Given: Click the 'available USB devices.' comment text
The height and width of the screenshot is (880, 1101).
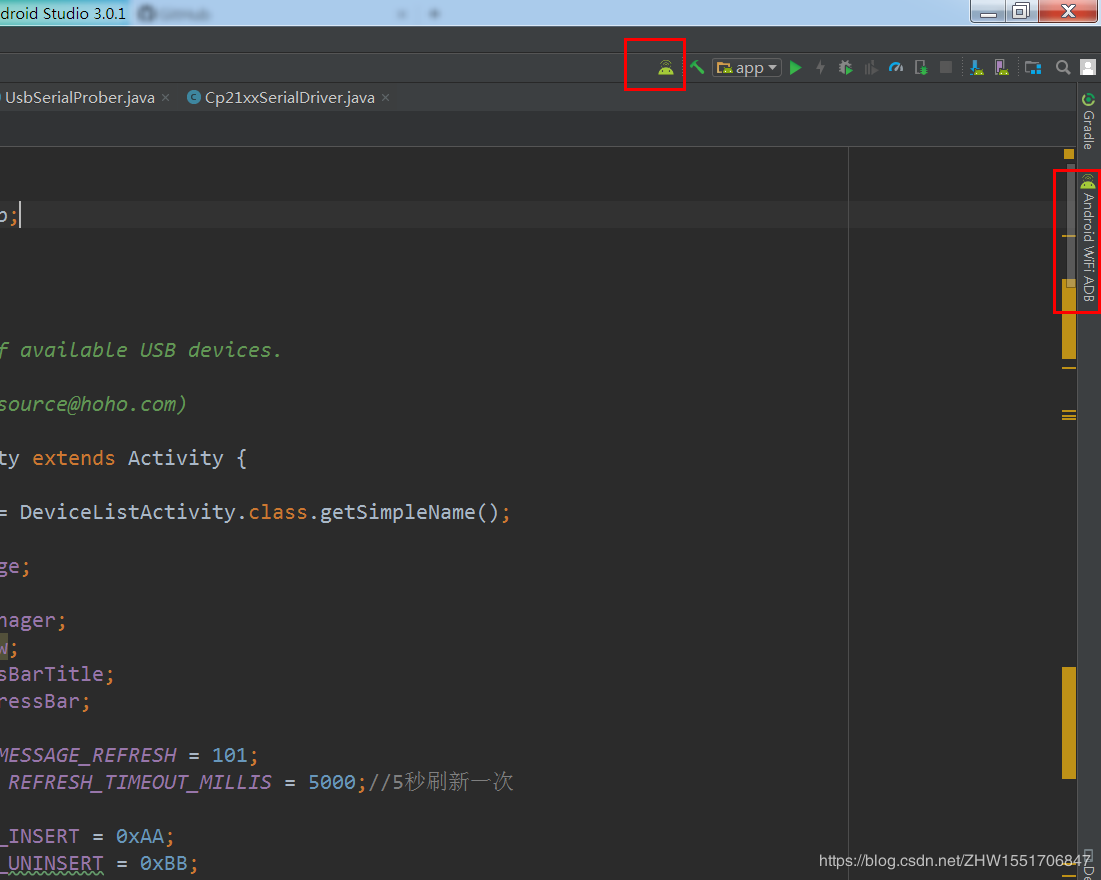Looking at the screenshot, I should (x=150, y=350).
